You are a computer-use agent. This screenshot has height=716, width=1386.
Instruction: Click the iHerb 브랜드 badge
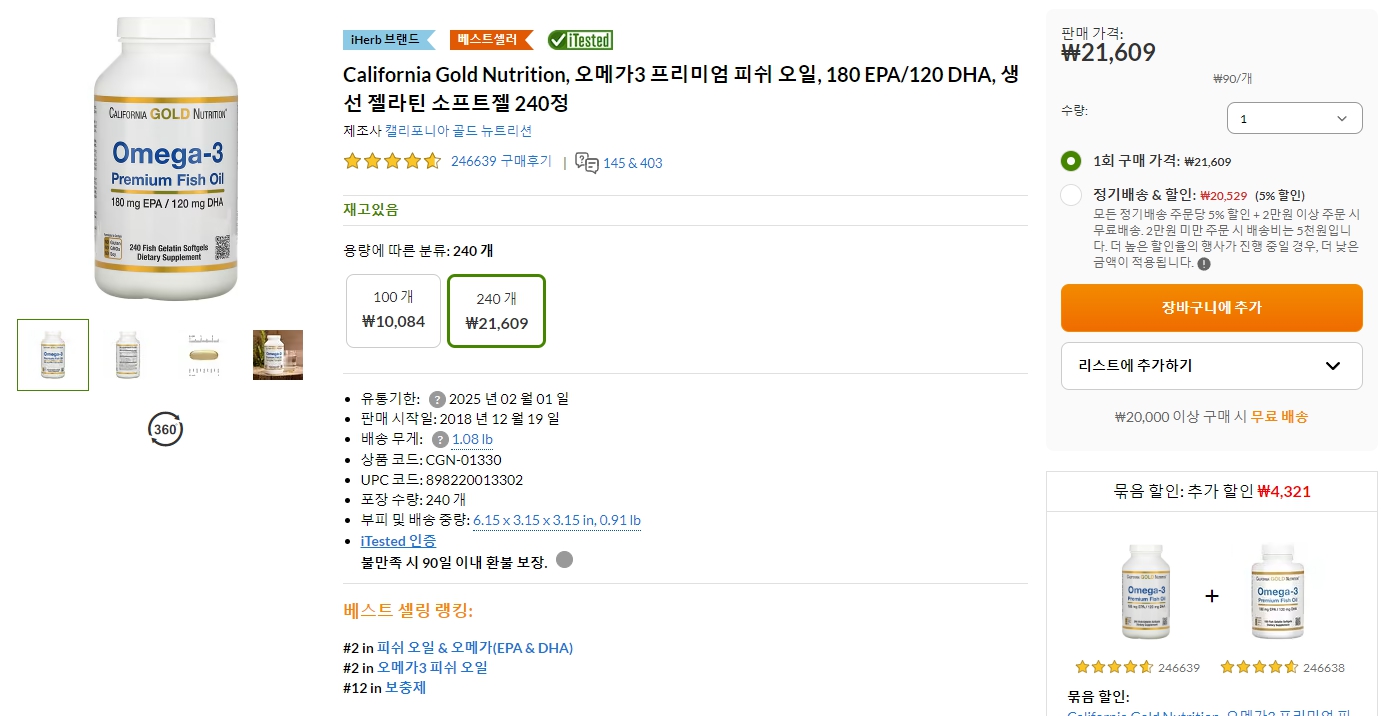click(x=383, y=40)
